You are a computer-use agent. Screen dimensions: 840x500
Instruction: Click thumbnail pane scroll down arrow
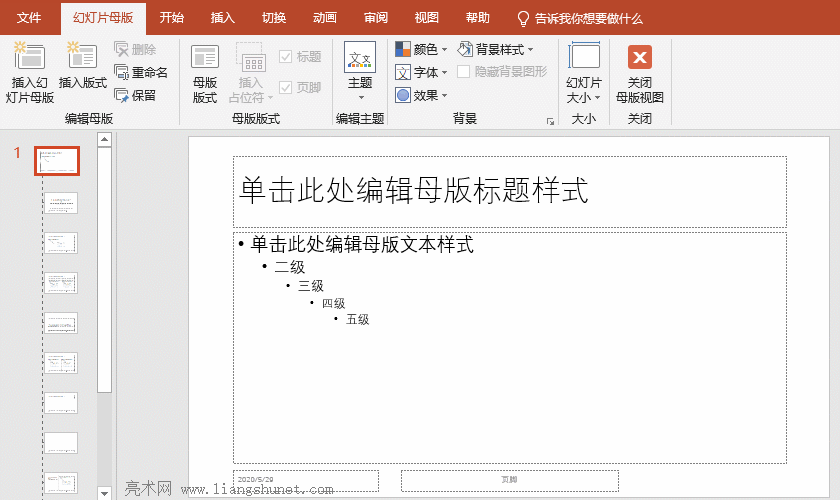[104, 492]
